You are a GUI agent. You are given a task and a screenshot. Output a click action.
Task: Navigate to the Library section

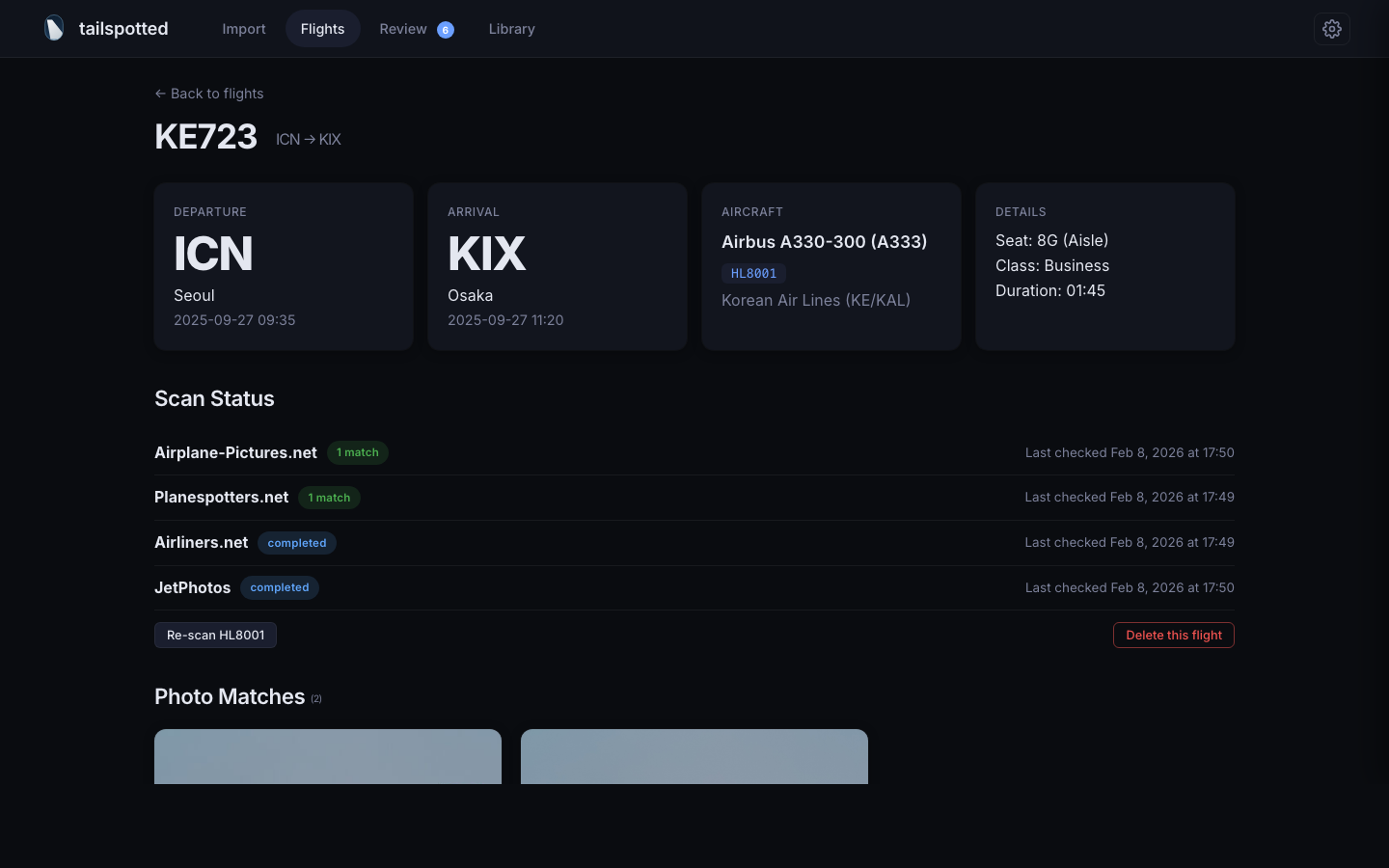click(x=512, y=29)
